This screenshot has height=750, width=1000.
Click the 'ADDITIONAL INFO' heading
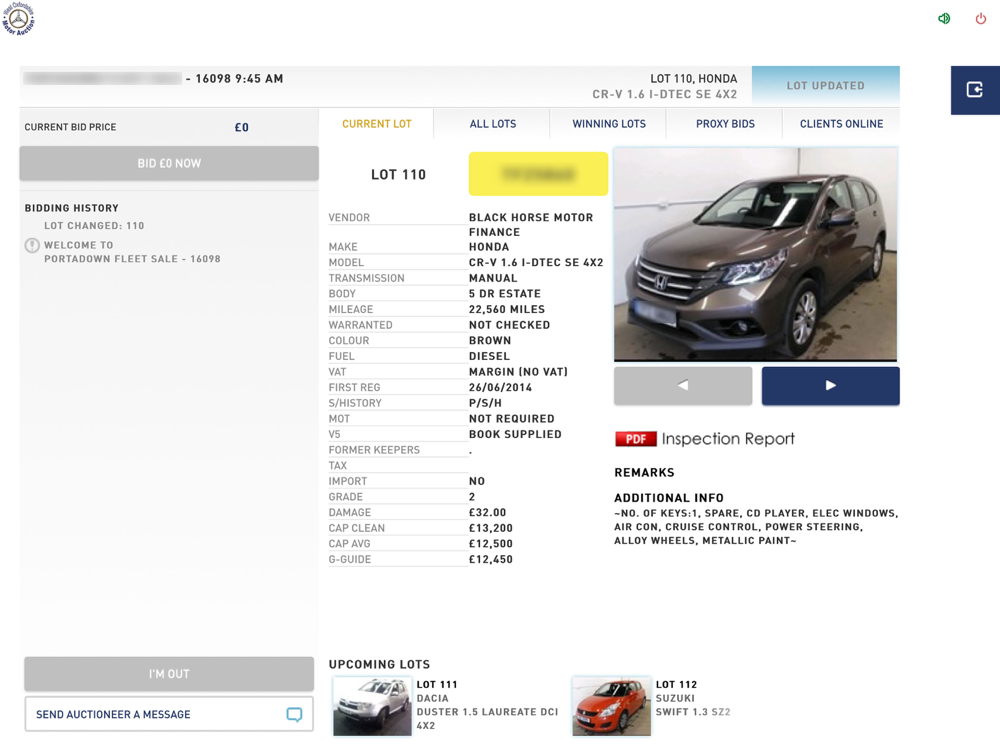coord(669,498)
